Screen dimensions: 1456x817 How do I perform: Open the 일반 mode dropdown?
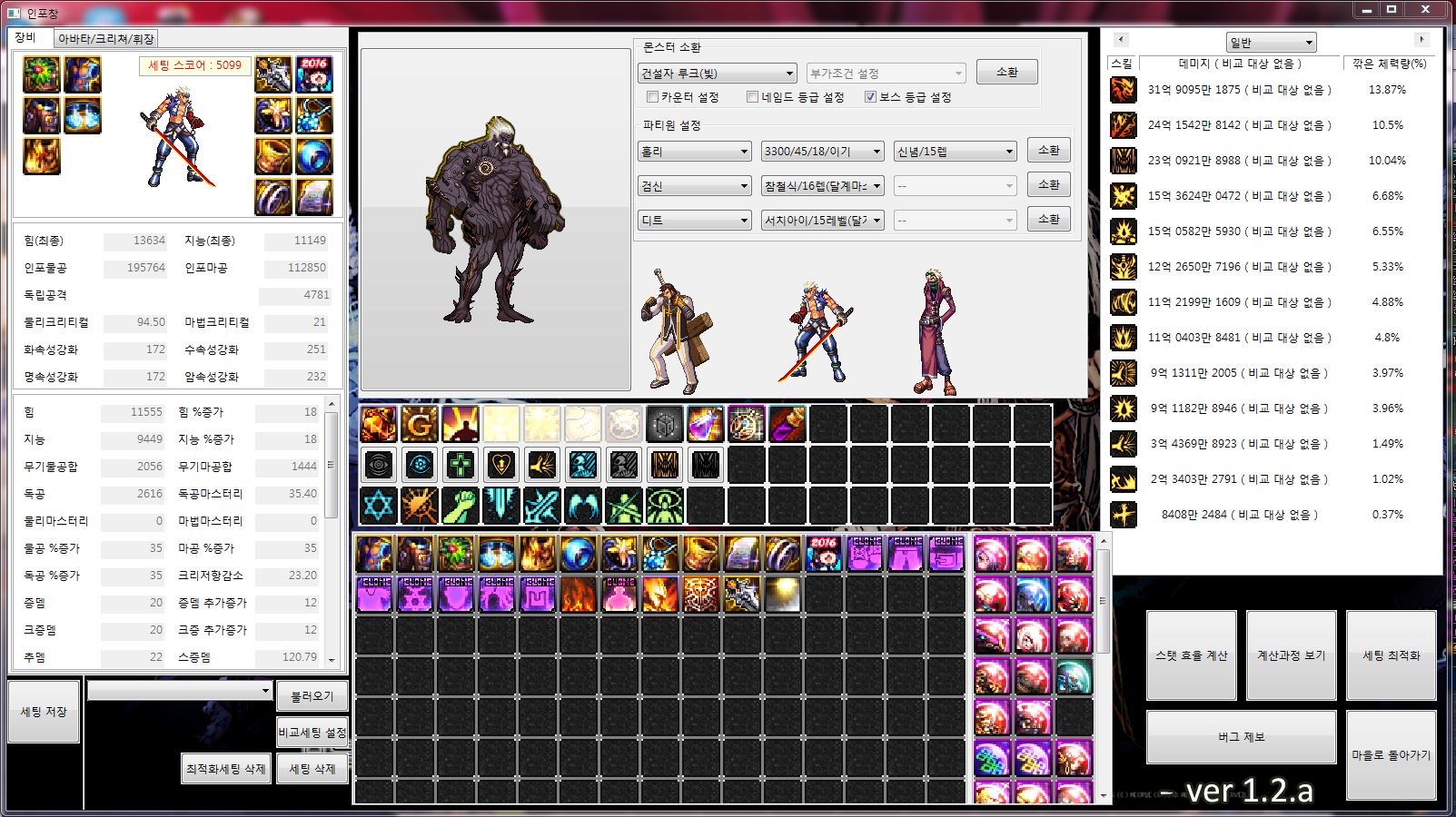(x=1271, y=43)
